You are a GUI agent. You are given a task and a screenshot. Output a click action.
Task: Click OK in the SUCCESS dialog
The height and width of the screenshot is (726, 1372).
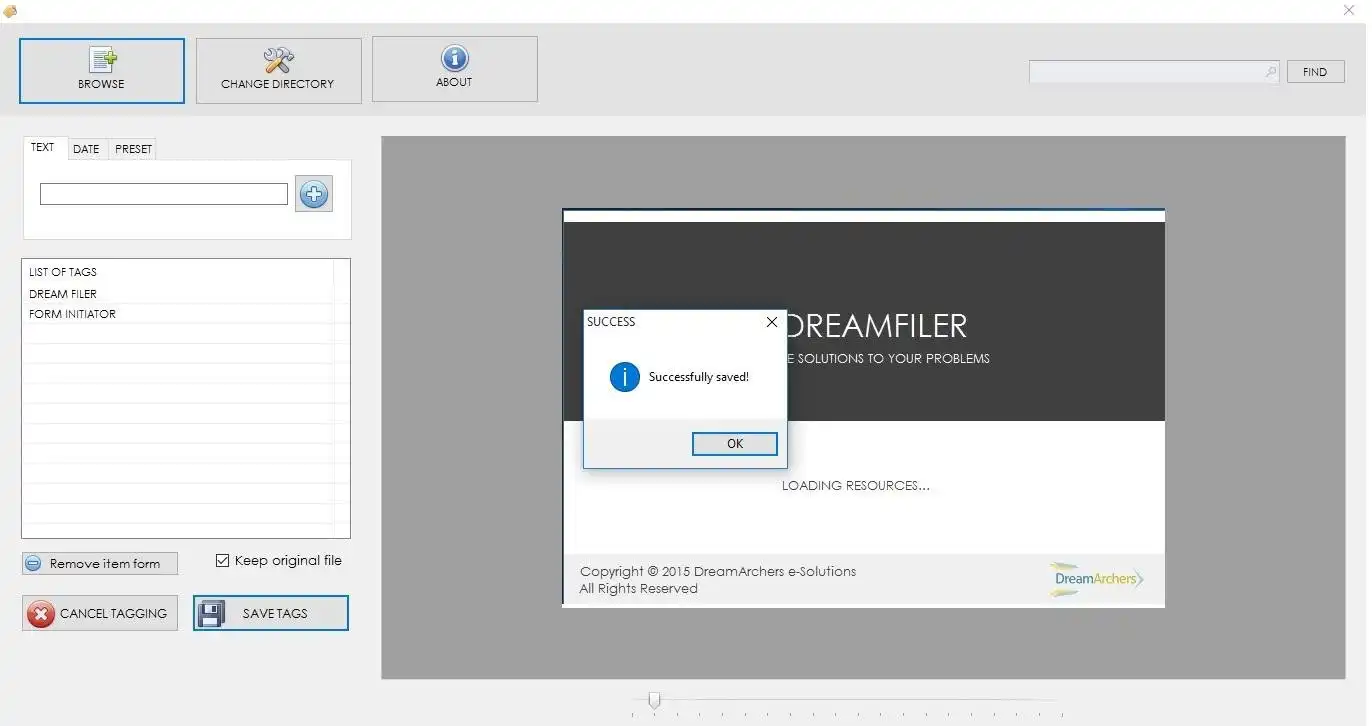[x=735, y=444]
